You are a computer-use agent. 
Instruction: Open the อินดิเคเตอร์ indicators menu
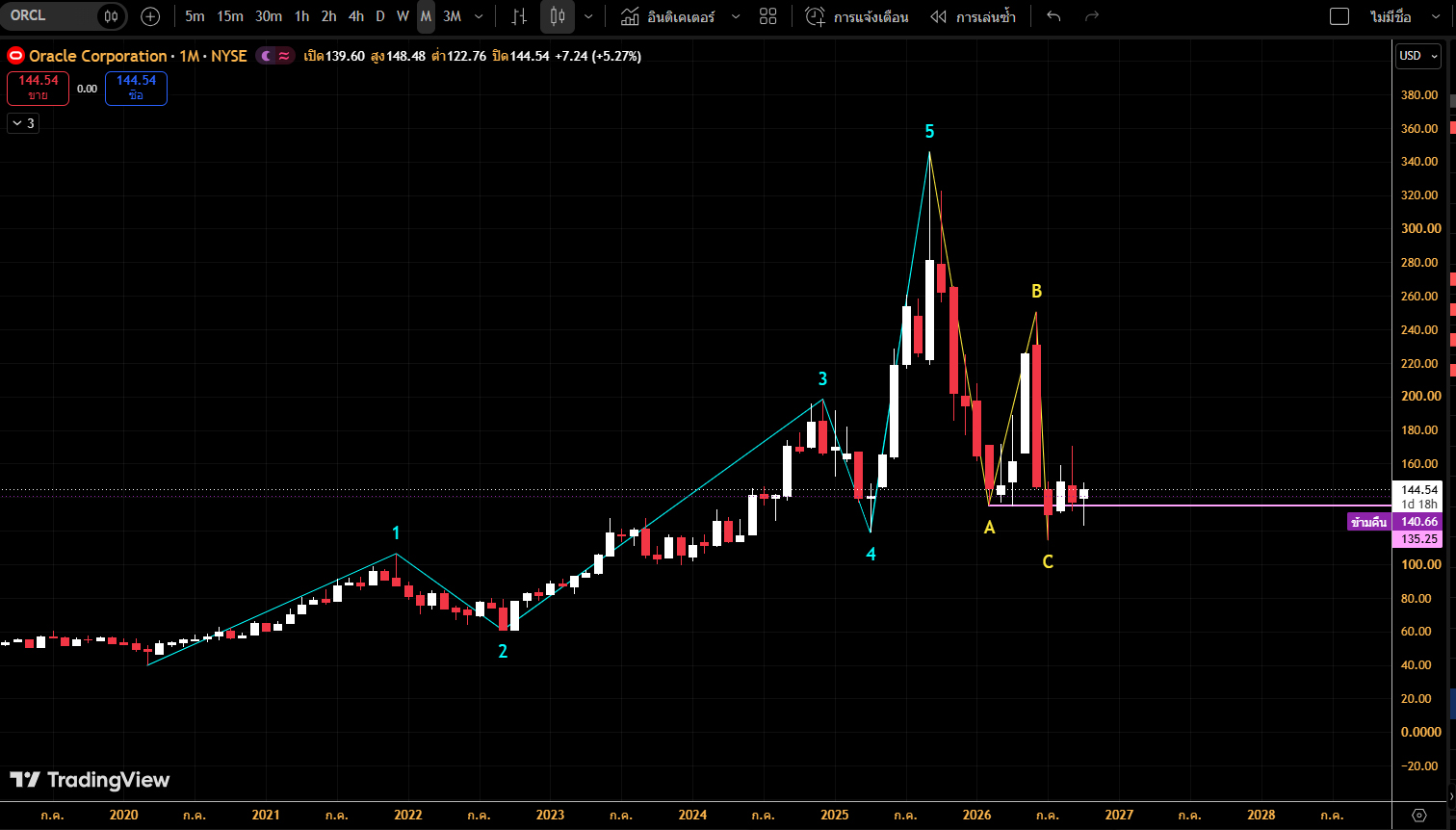coord(668,15)
